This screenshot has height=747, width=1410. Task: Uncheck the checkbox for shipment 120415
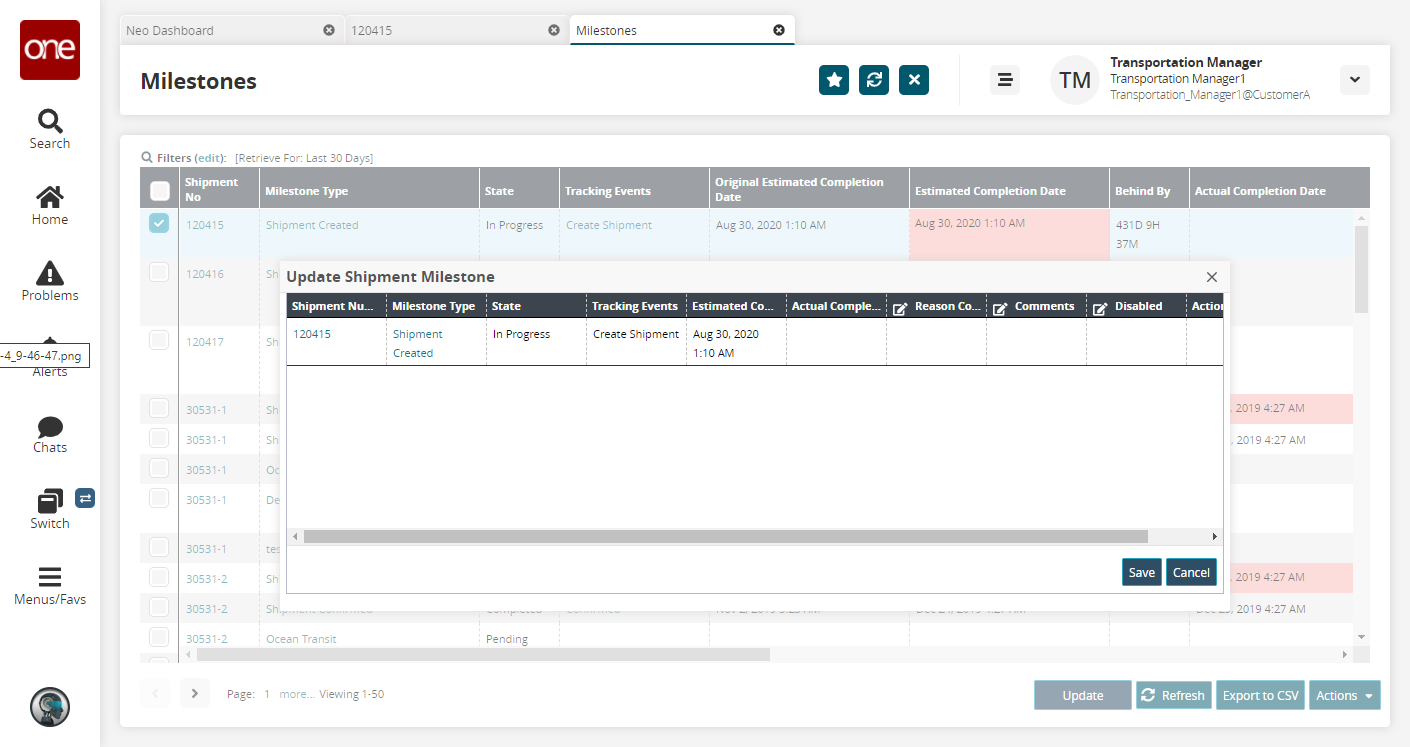point(159,224)
